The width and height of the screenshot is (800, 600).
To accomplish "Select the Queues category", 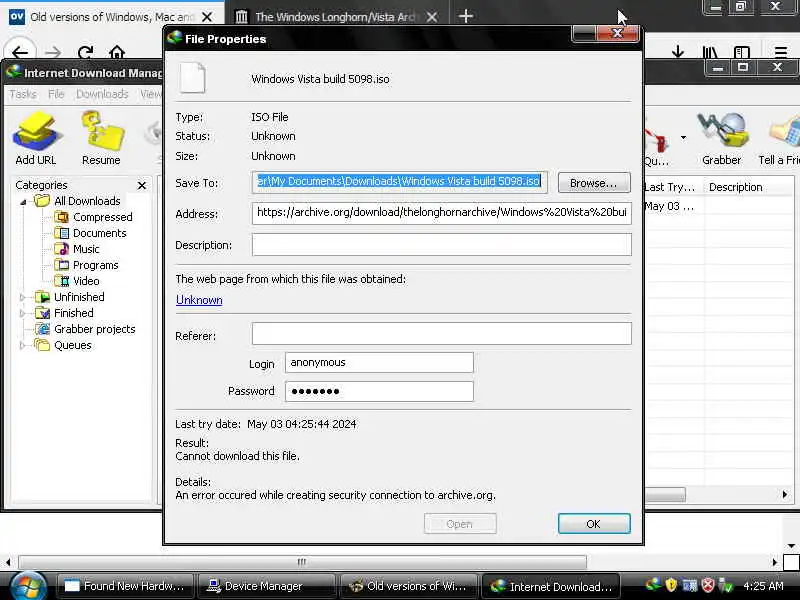I will pos(72,345).
